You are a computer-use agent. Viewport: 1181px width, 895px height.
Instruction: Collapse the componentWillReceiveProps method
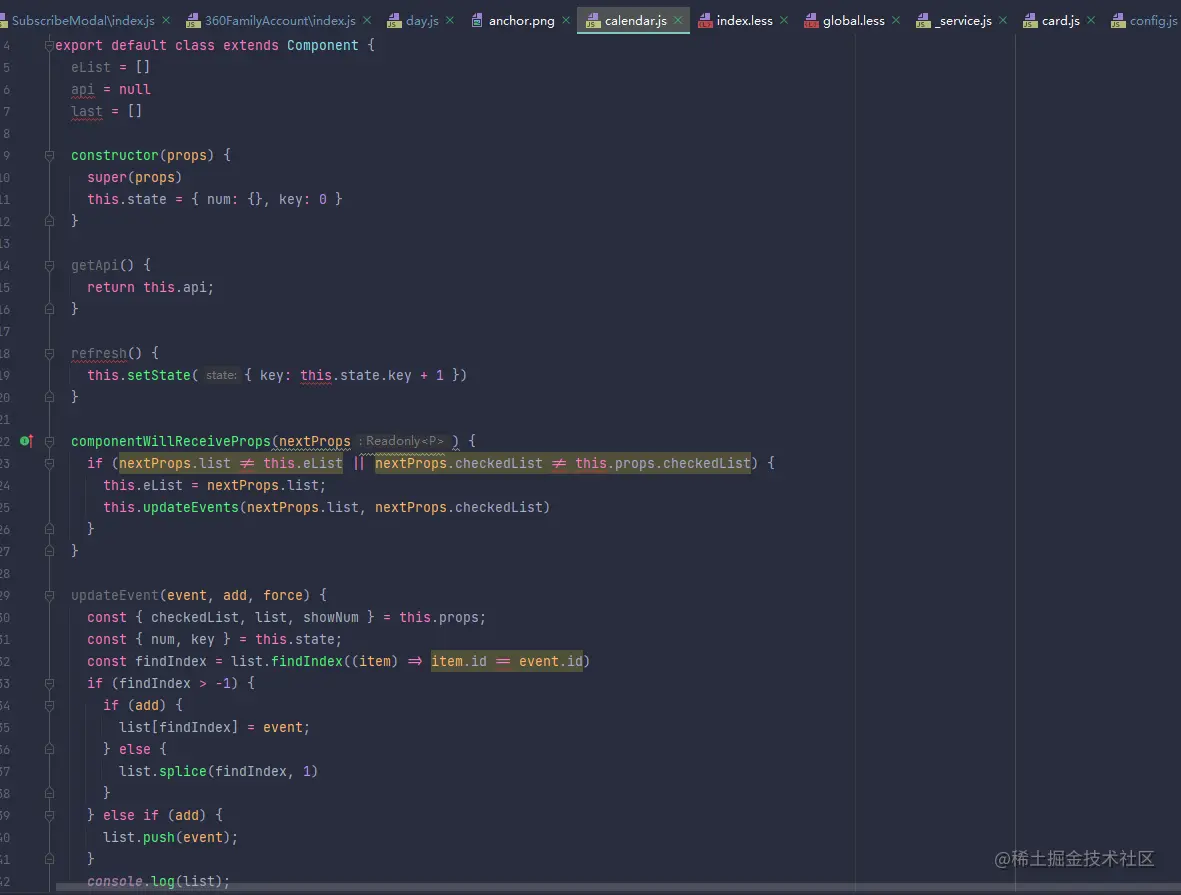click(x=49, y=441)
